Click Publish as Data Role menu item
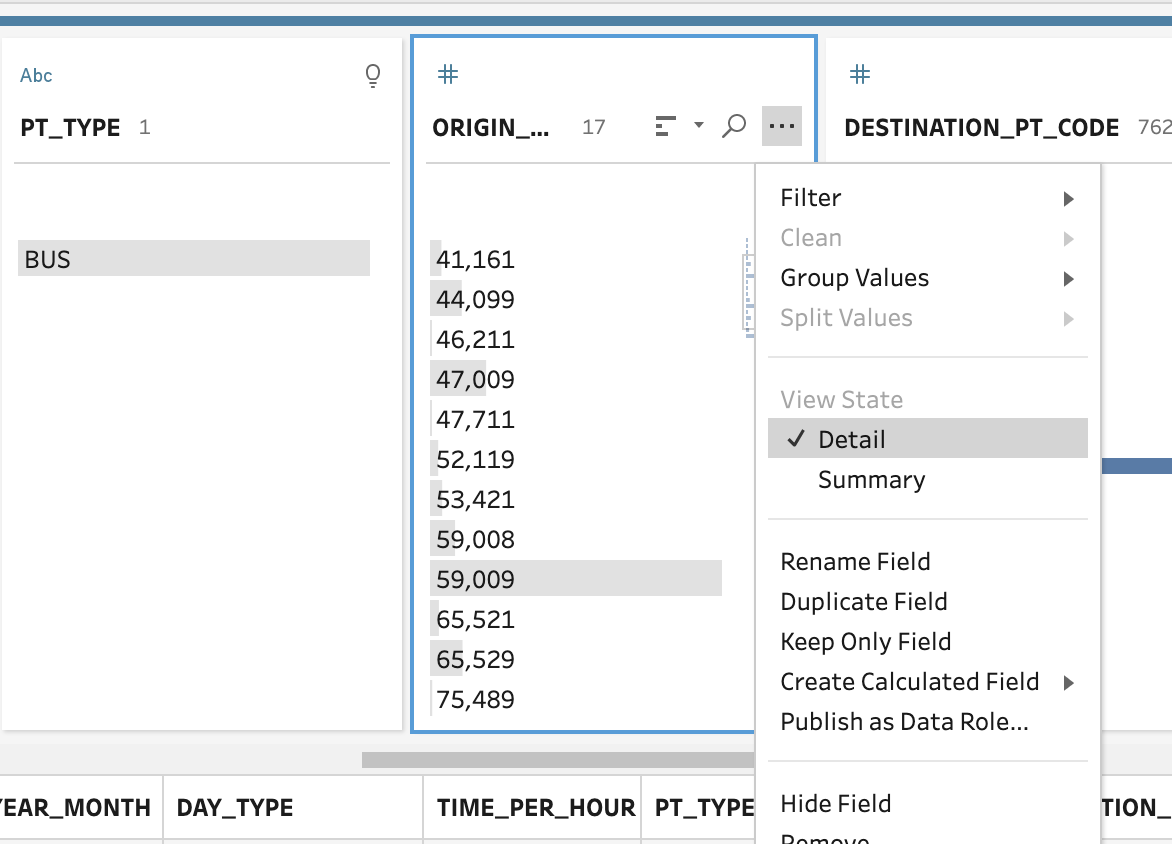Screen dimensions: 1172x844 (x=904, y=722)
